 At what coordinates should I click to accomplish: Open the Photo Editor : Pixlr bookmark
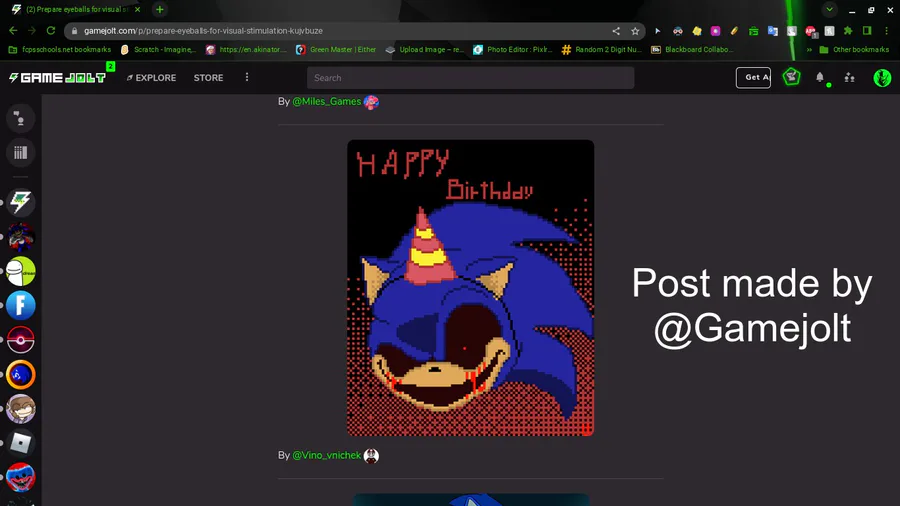513,50
